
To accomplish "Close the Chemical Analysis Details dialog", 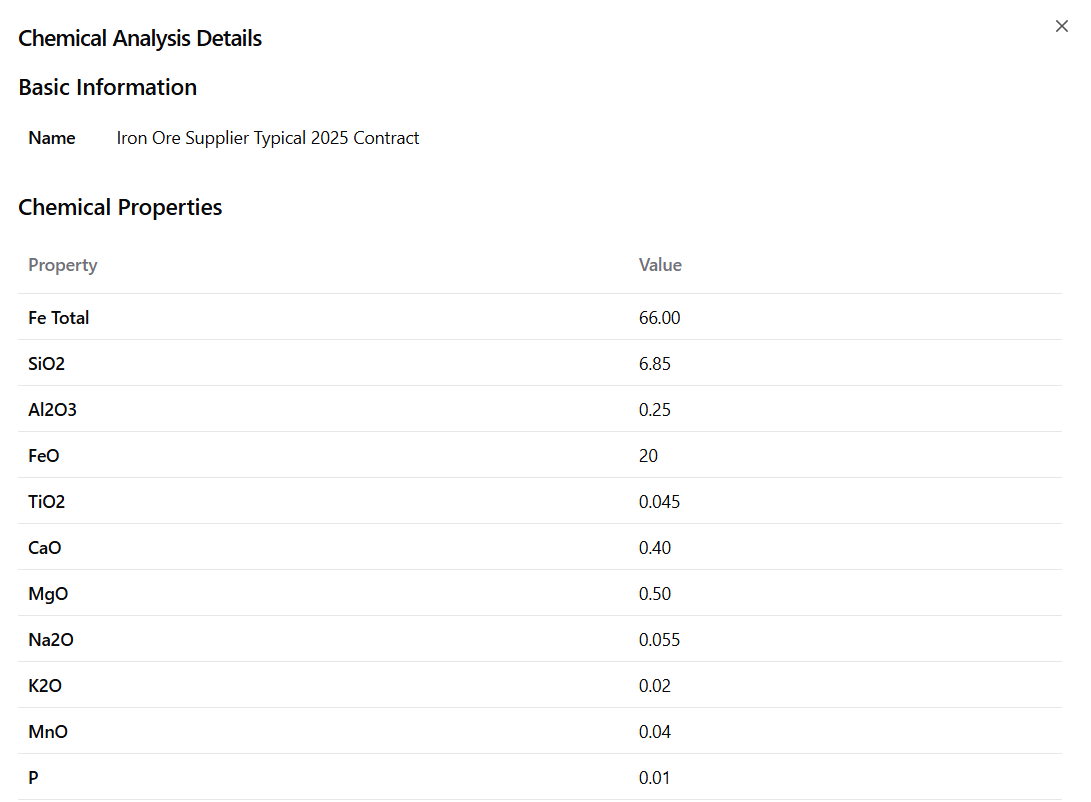I will coord(1061,26).
